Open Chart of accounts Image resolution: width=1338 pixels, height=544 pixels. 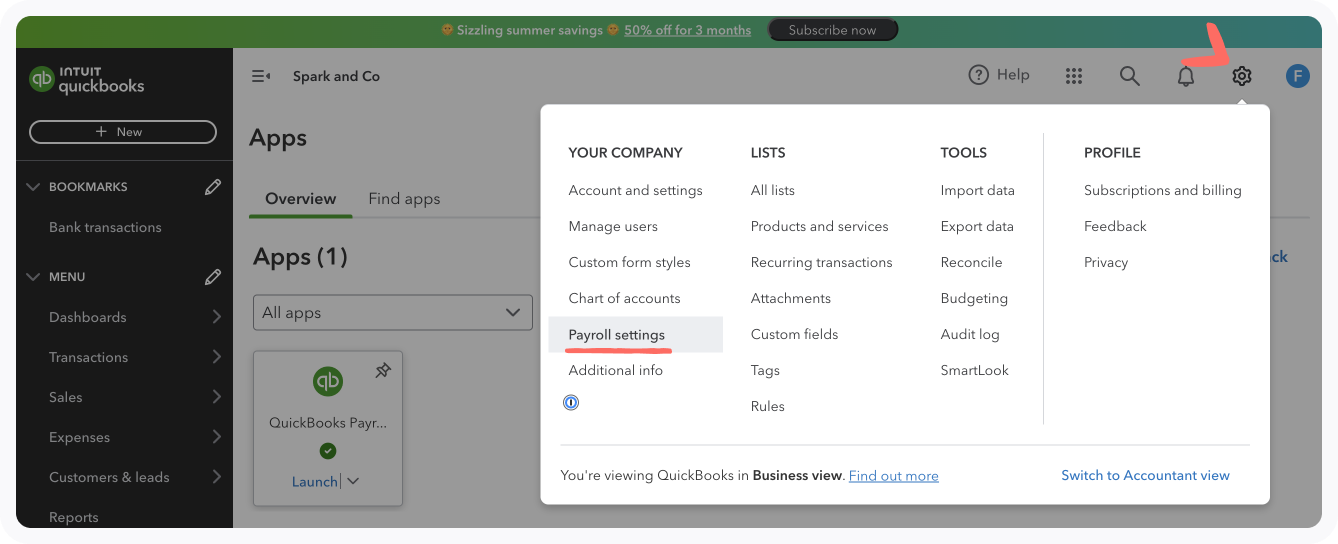tap(624, 298)
